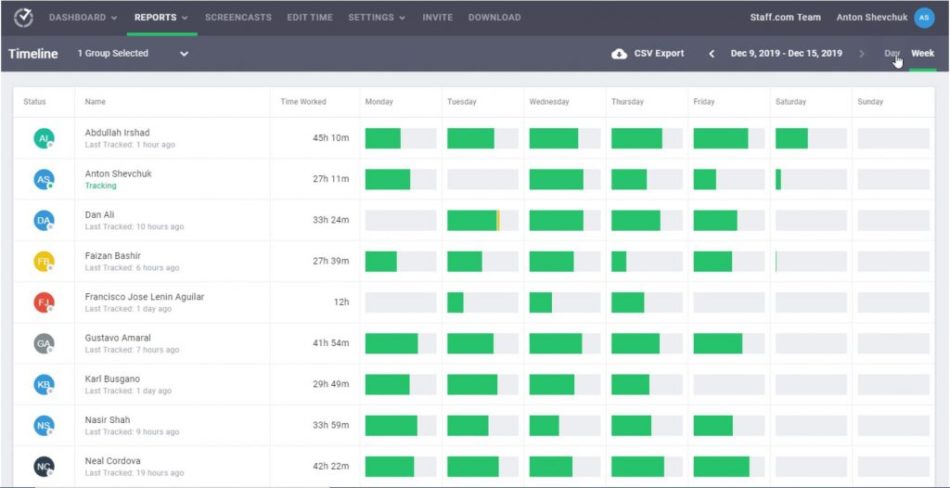Click the Invite link
950x488 pixels.
click(437, 18)
